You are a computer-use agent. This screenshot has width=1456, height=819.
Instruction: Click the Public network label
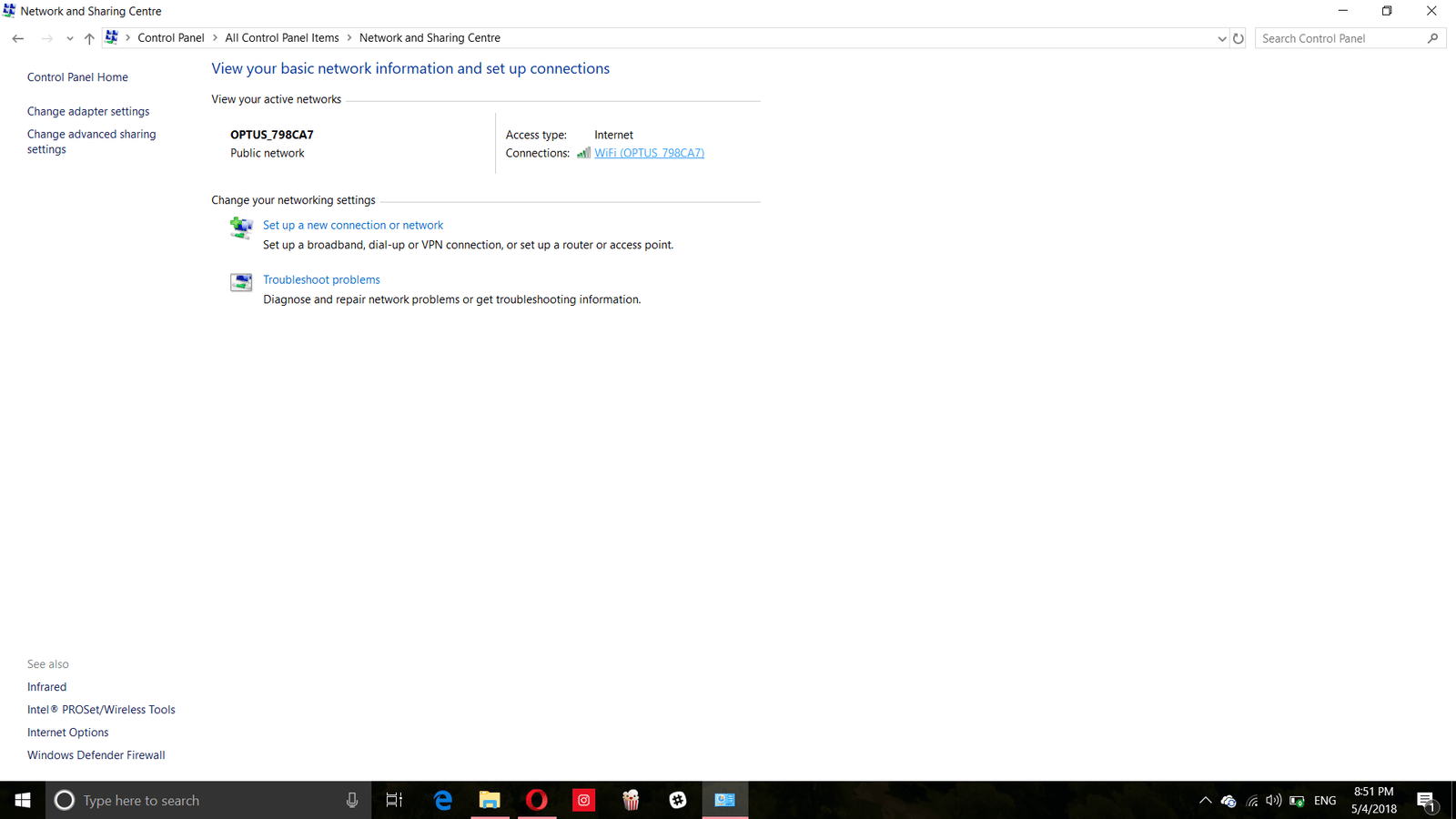tap(267, 153)
